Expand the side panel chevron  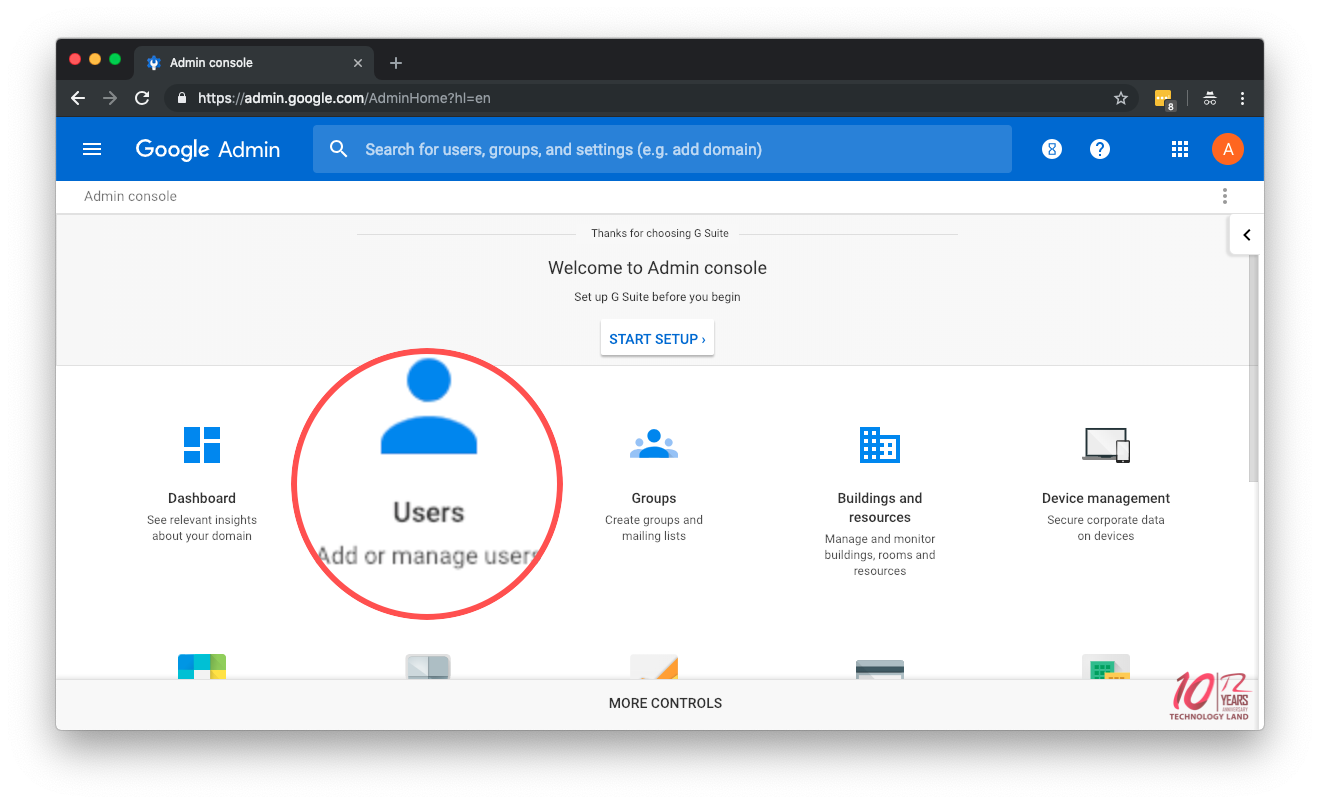tap(1246, 235)
